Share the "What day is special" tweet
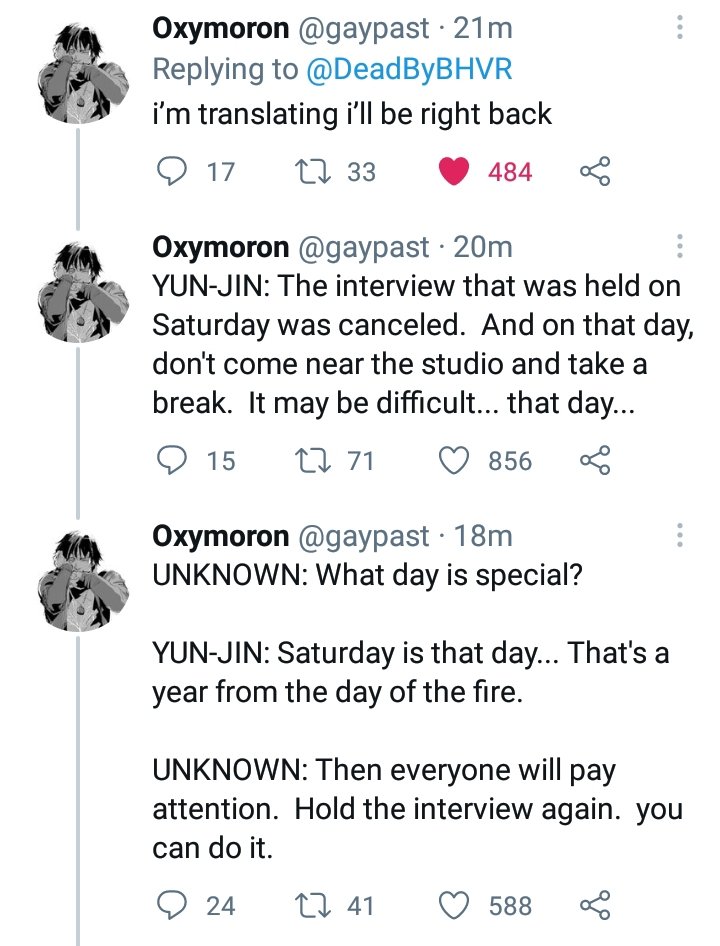The width and height of the screenshot is (720, 946). pyautogui.click(x=594, y=906)
